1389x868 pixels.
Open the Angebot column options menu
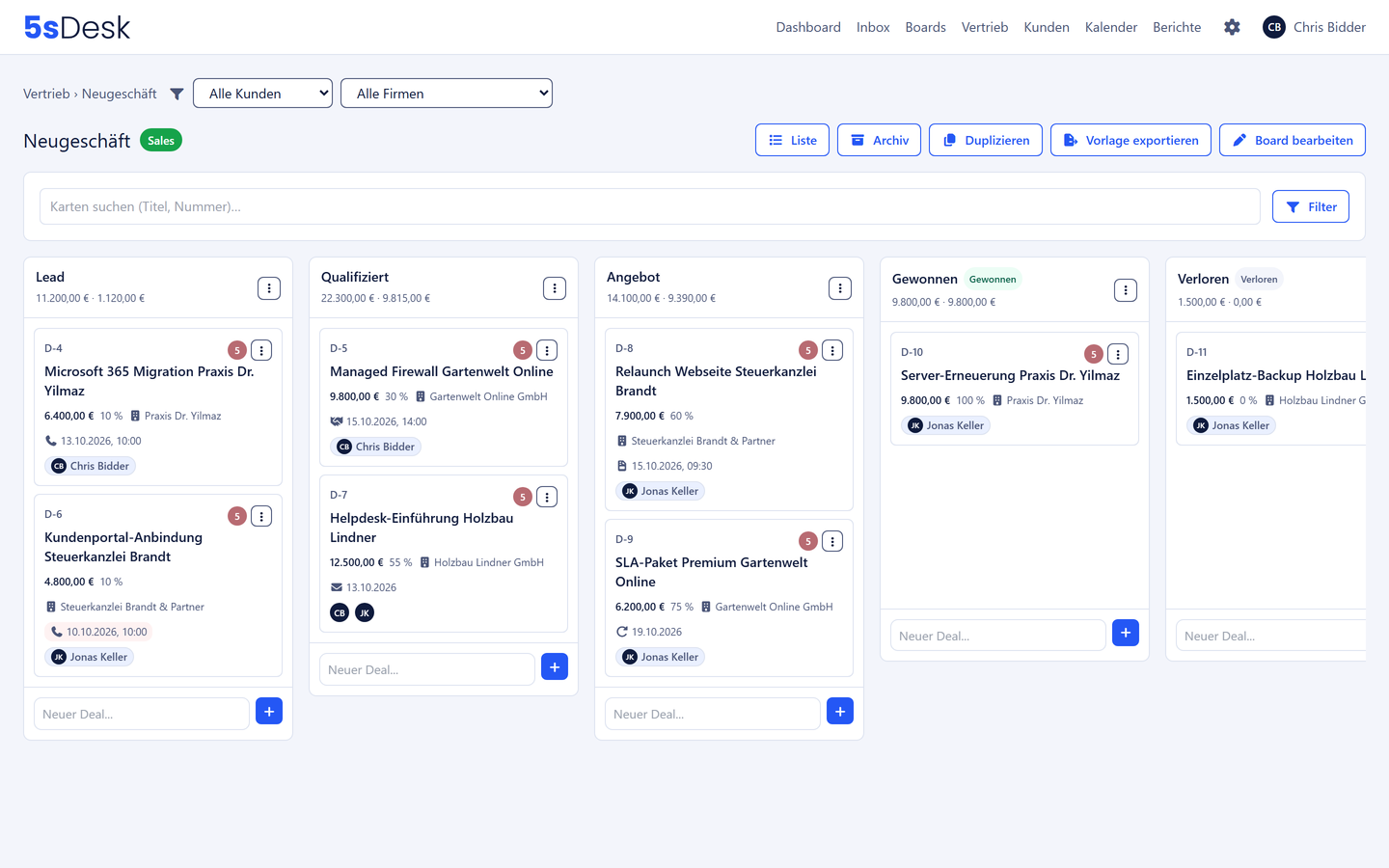[x=840, y=288]
